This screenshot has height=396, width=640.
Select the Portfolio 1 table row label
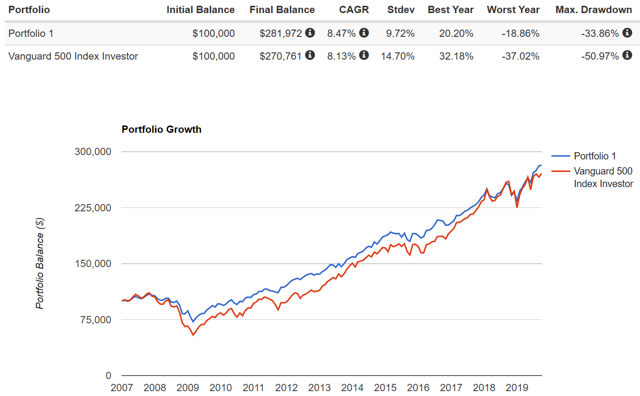(x=31, y=33)
